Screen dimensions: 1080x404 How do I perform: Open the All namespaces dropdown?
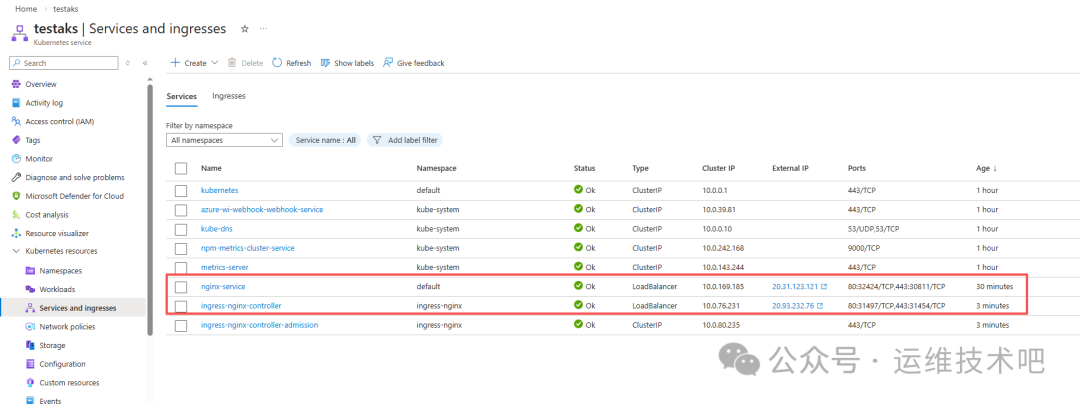pyautogui.click(x=225, y=140)
